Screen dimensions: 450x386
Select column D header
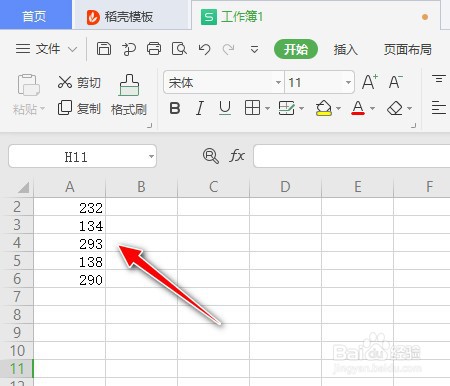point(285,187)
